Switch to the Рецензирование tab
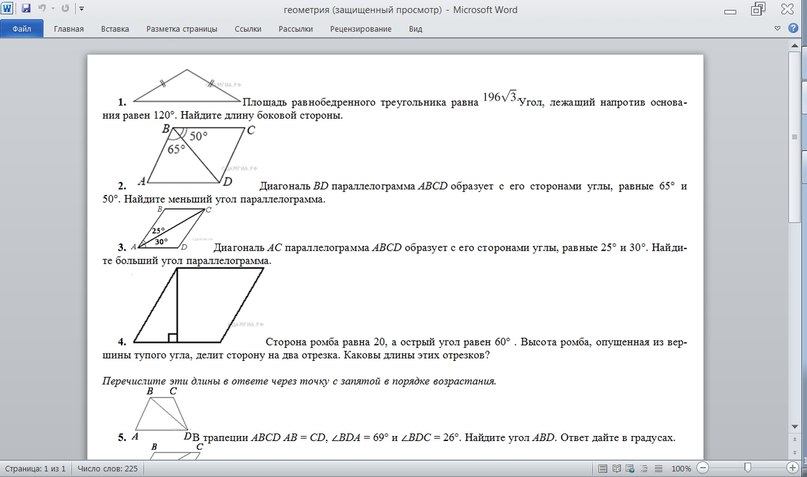Image resolution: width=807 pixels, height=477 pixels. pyautogui.click(x=360, y=29)
